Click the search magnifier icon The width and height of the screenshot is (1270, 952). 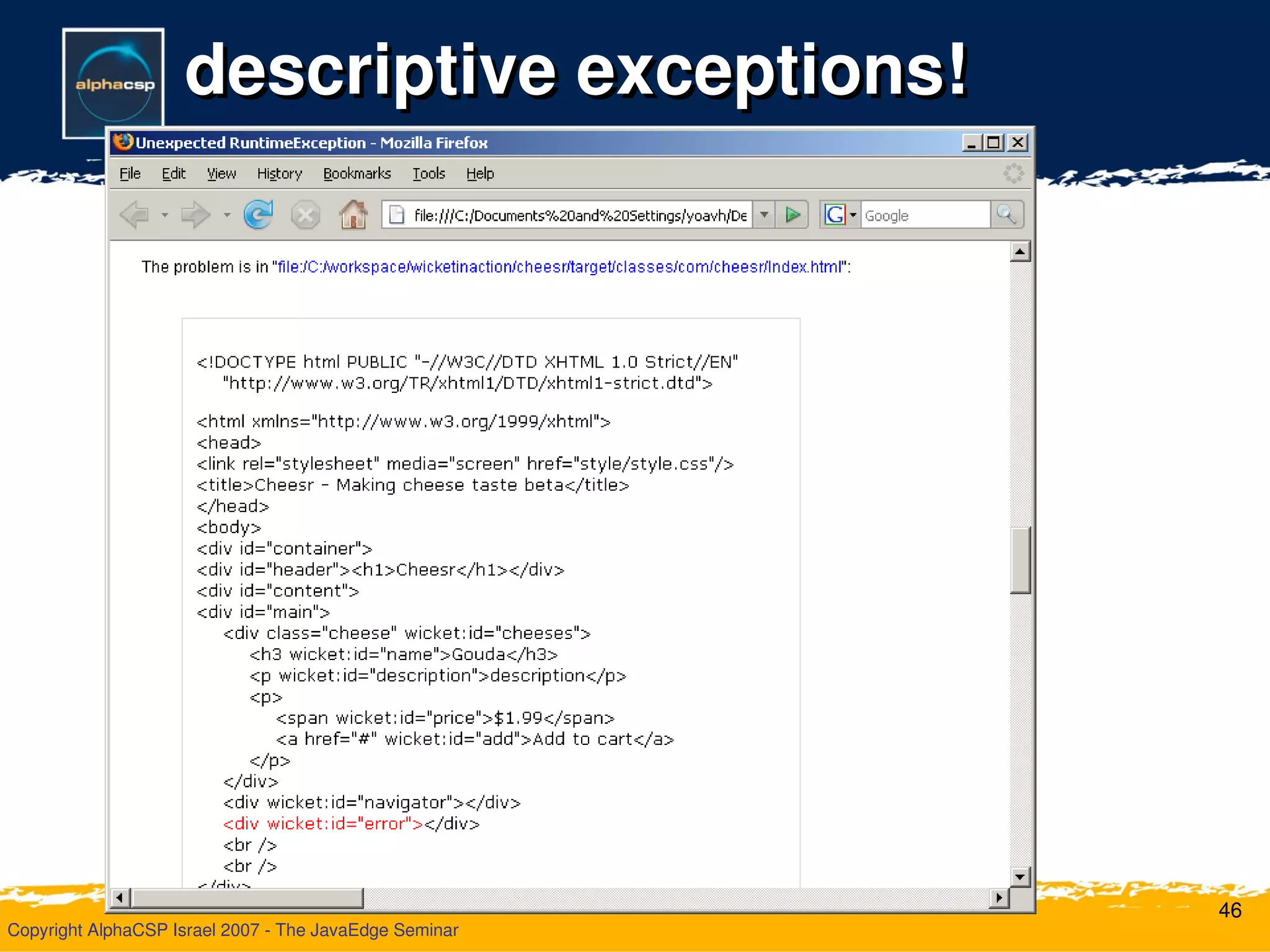coord(1006,215)
